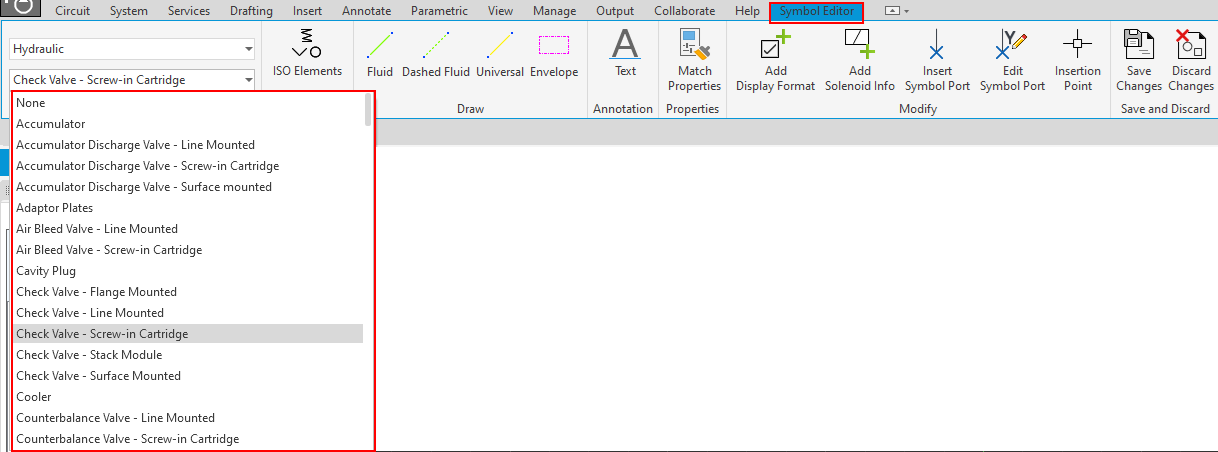
Task: Select the Symbol Editor tab
Action: pos(816,11)
